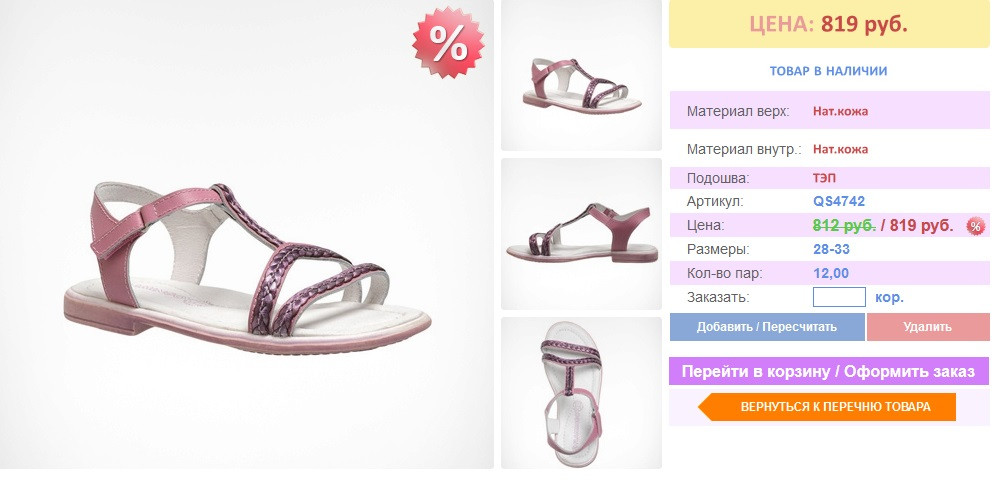Click the ТОВАР В НАЛИЧИИ status text
This screenshot has height=491, width=994.
pos(828,71)
